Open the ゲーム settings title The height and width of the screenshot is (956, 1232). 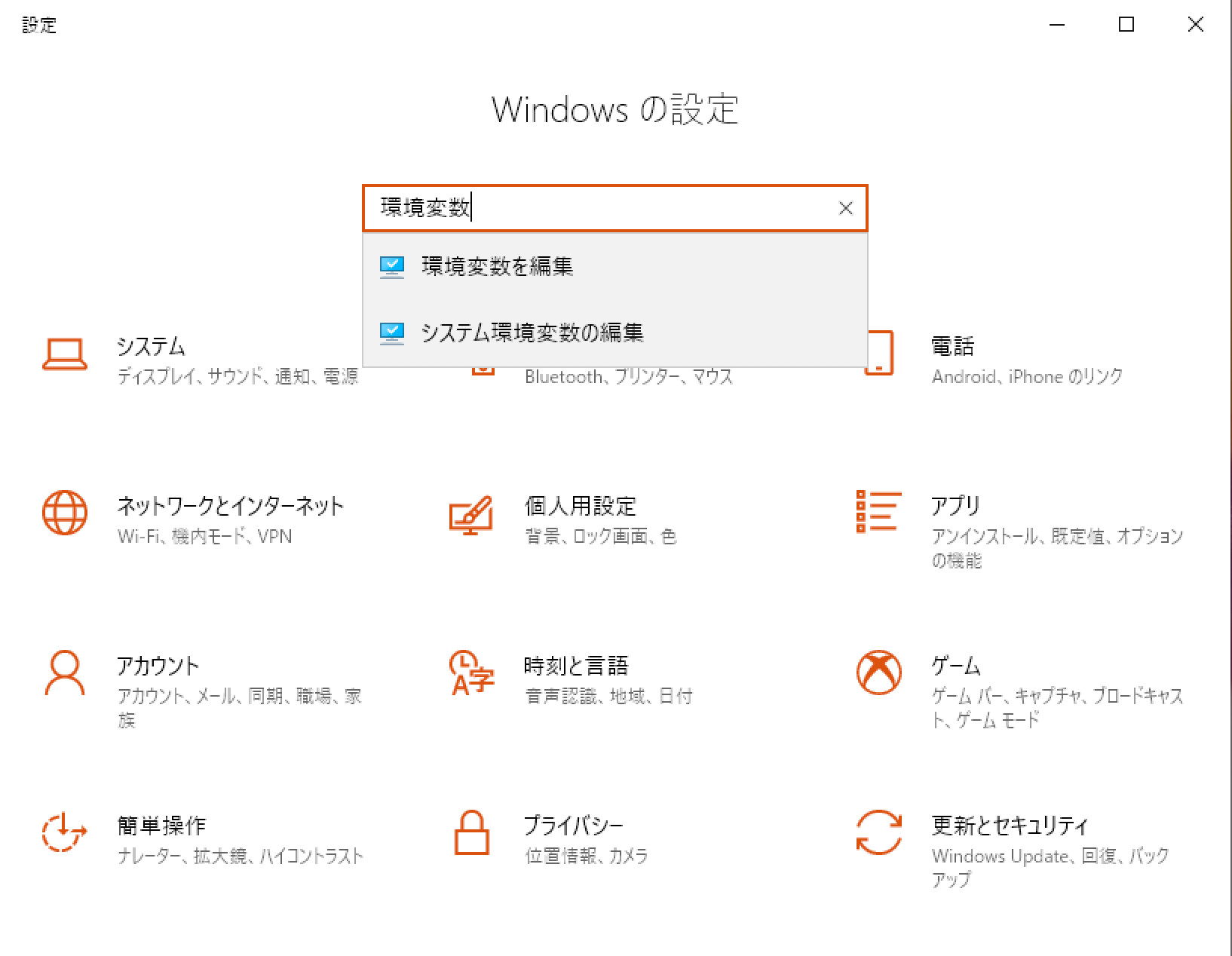click(956, 666)
